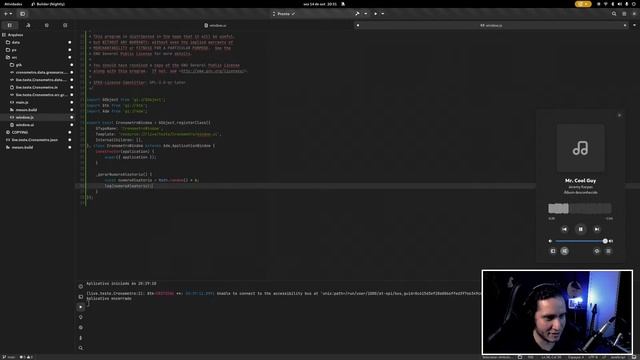Image resolution: width=640 pixels, height=360 pixels.
Task: Click the system volume icon in top bar
Action: click(x=620, y=4)
